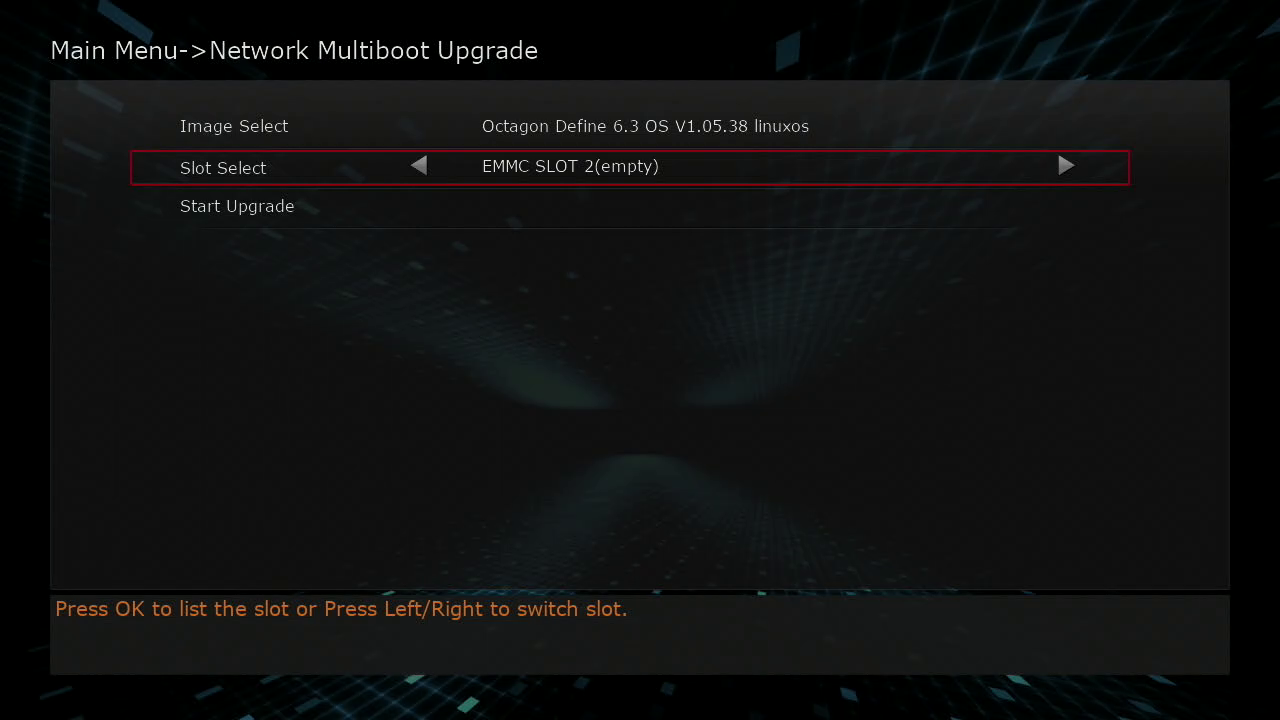Screen dimensions: 1280x720
Task: Click the EMMC text in the slot value
Action: [x=506, y=167]
